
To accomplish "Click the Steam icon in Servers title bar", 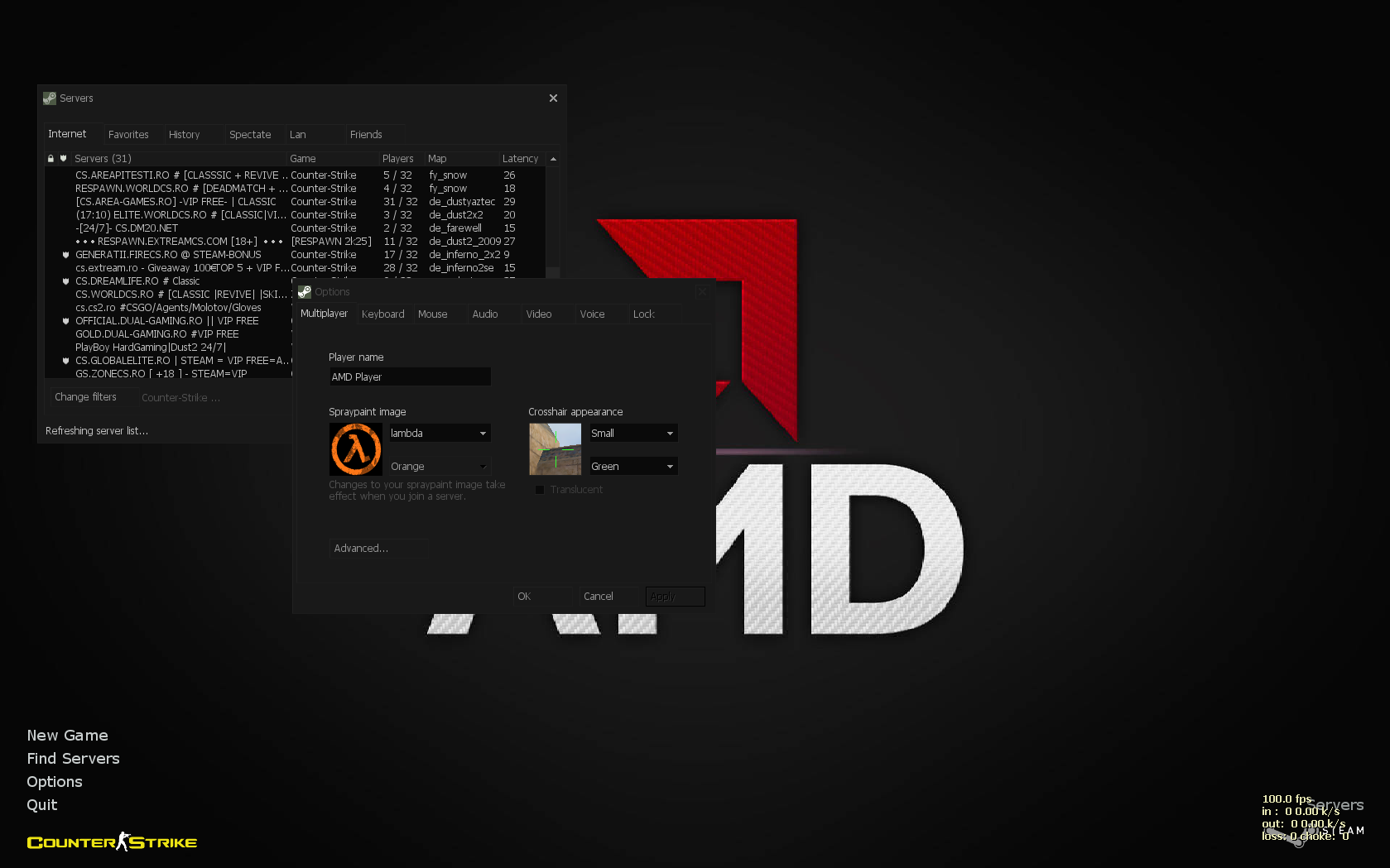I will 50,98.
